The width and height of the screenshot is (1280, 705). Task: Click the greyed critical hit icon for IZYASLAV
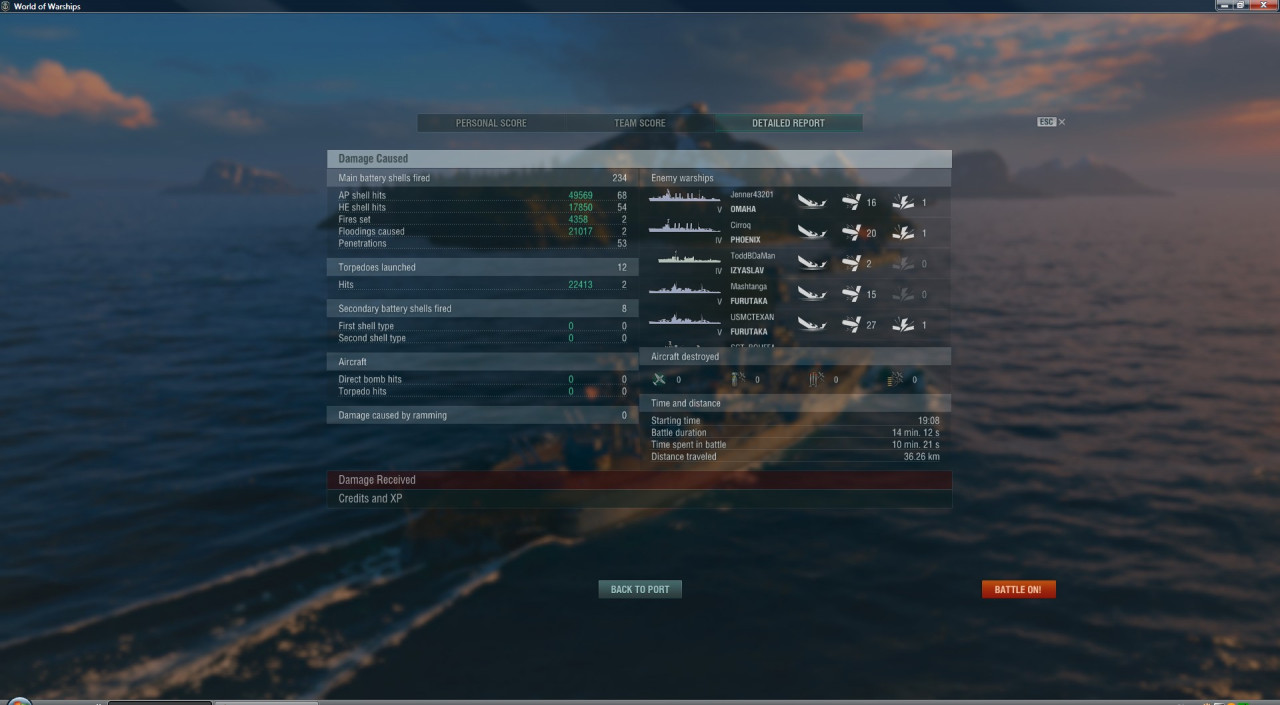pos(903,263)
